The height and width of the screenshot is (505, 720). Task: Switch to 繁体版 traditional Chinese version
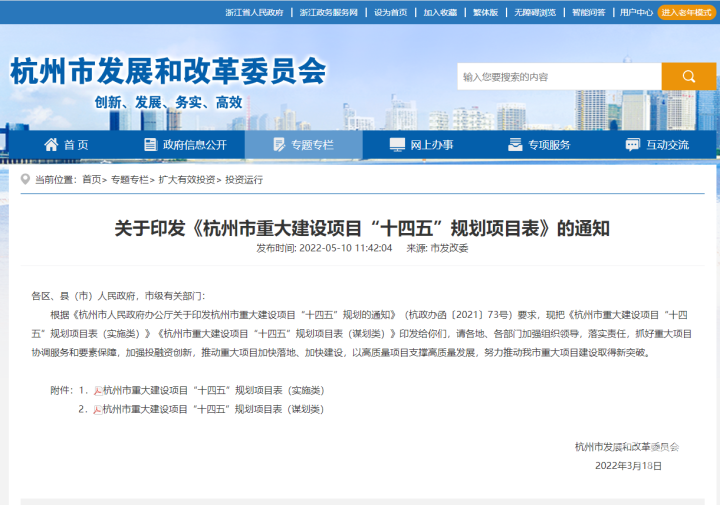point(485,12)
